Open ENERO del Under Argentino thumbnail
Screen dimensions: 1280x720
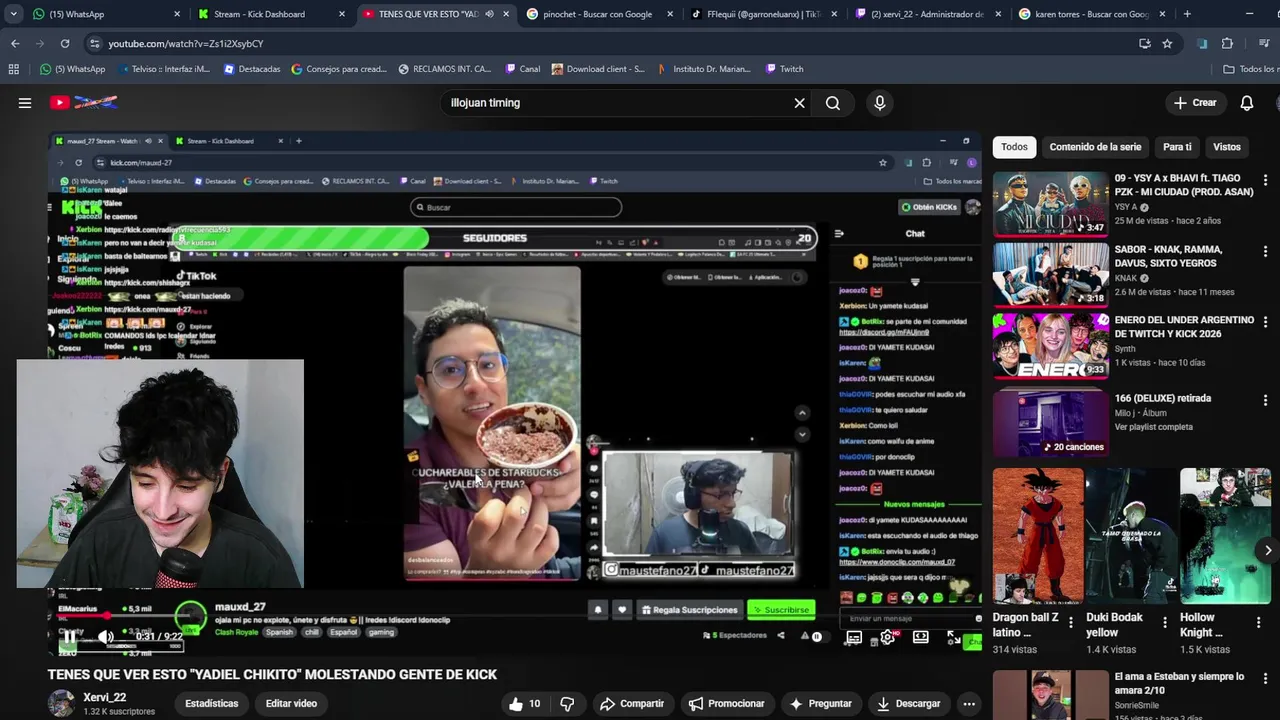1050,346
